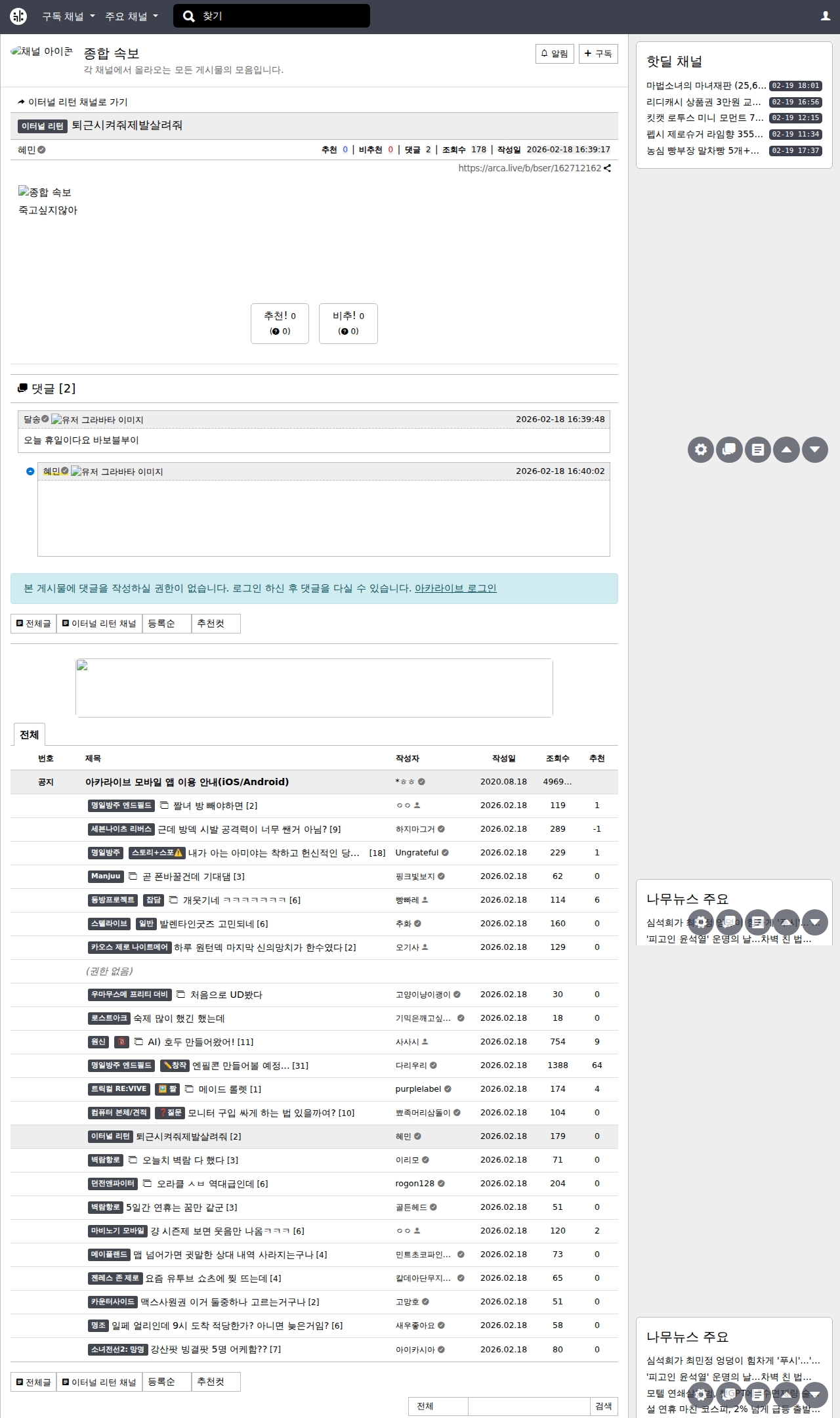Open the banner ad image above the list

[x=314, y=688]
